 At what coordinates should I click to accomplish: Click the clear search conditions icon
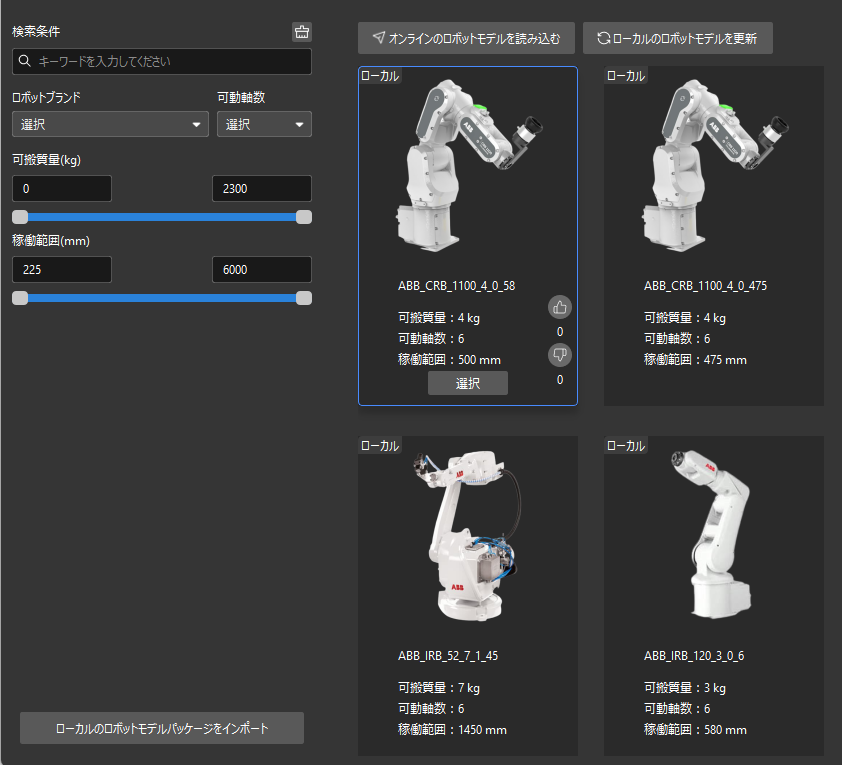pyautogui.click(x=302, y=32)
